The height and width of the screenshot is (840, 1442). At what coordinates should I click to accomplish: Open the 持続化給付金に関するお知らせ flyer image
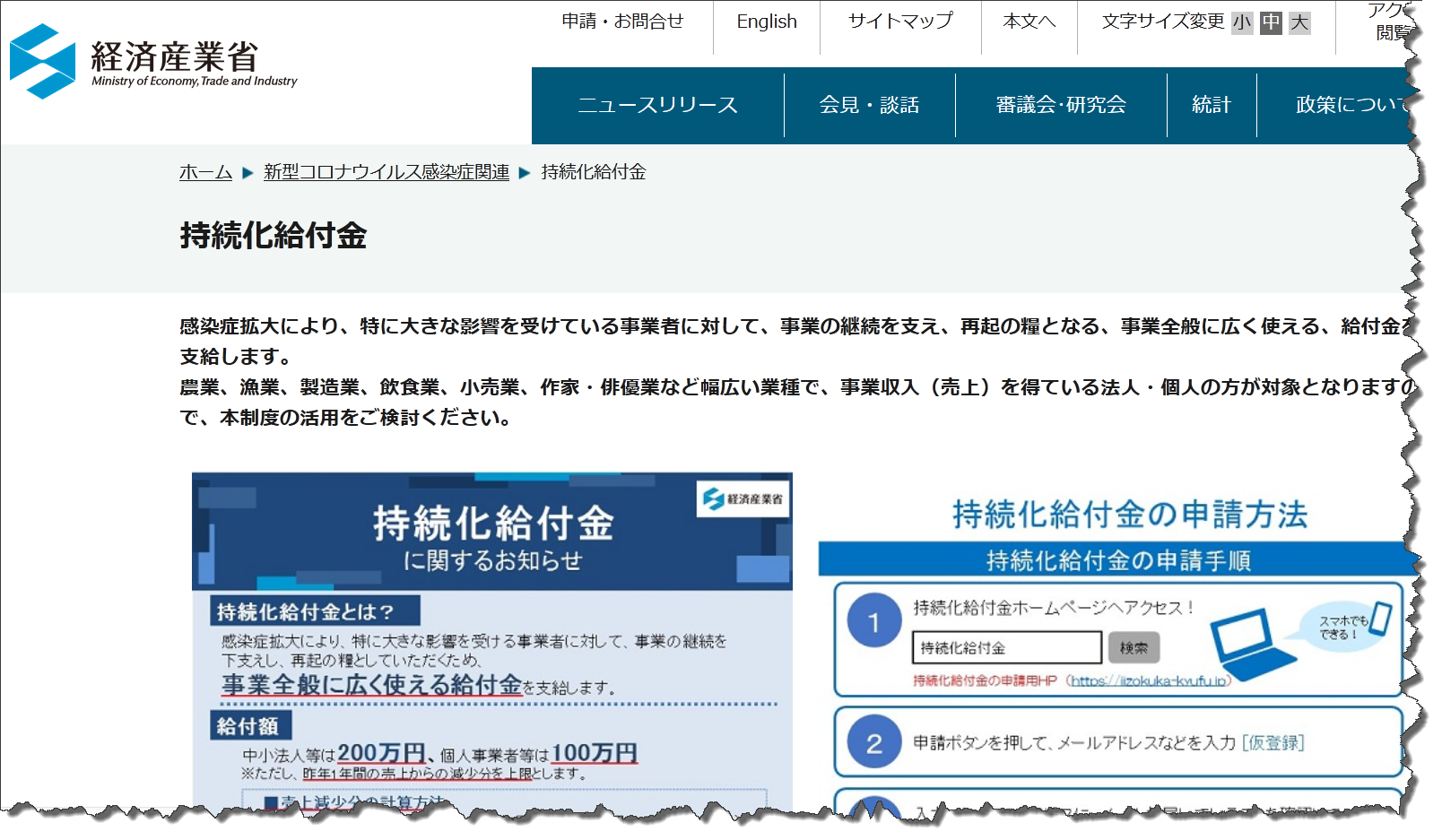(492, 640)
